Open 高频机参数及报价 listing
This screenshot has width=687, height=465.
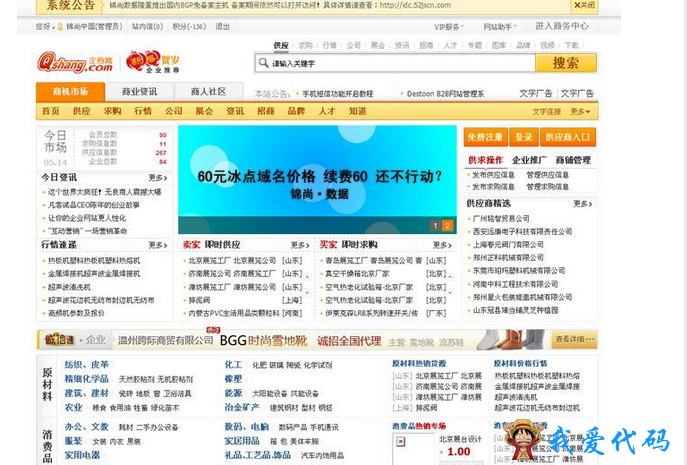76,313
